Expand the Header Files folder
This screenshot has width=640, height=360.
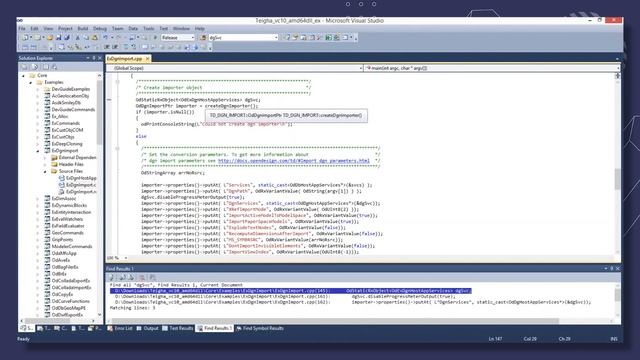pos(45,164)
